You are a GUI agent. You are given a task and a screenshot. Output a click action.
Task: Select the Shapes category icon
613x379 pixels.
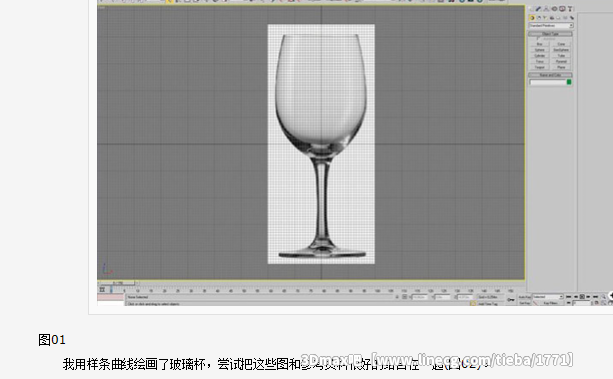(539, 18)
